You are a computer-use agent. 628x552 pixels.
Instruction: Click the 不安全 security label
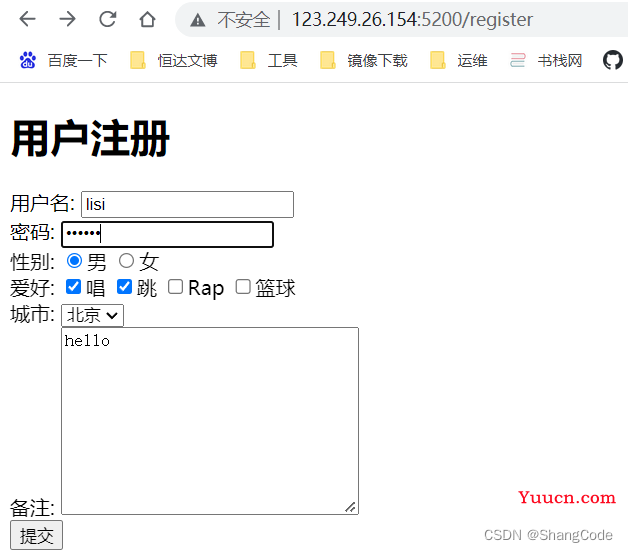click(244, 19)
